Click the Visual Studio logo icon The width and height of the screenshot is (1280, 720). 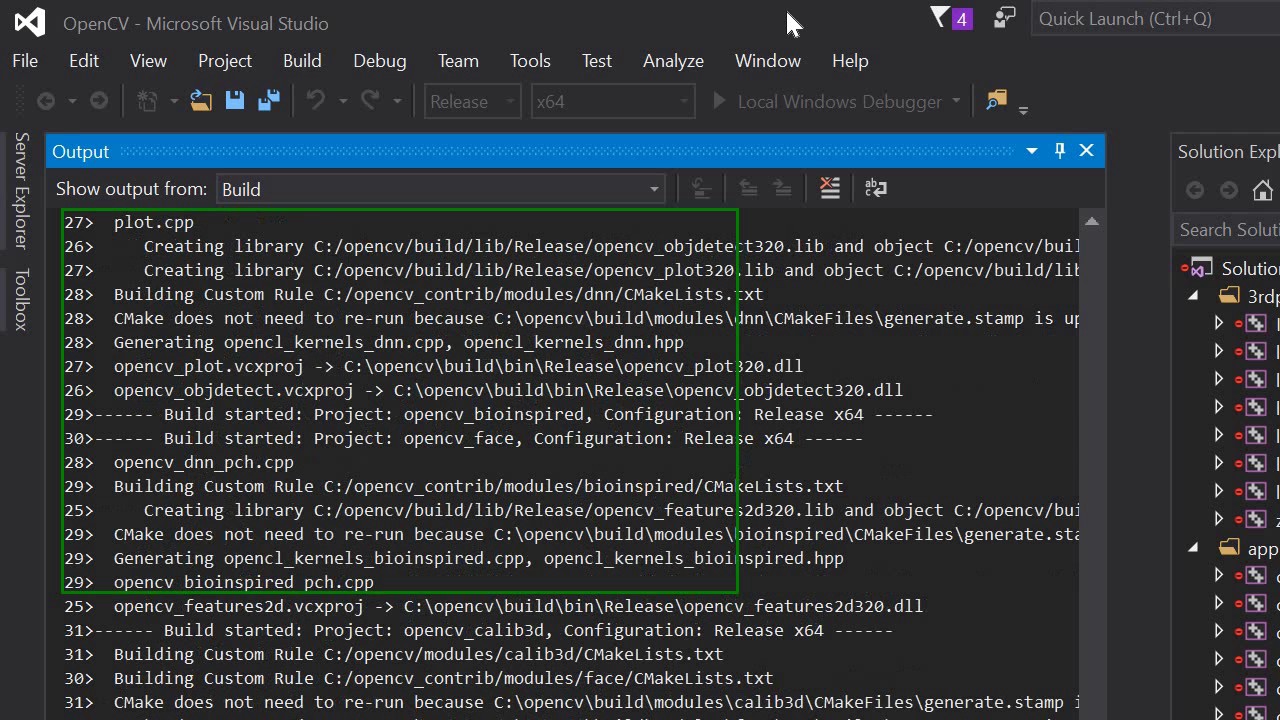(x=30, y=22)
